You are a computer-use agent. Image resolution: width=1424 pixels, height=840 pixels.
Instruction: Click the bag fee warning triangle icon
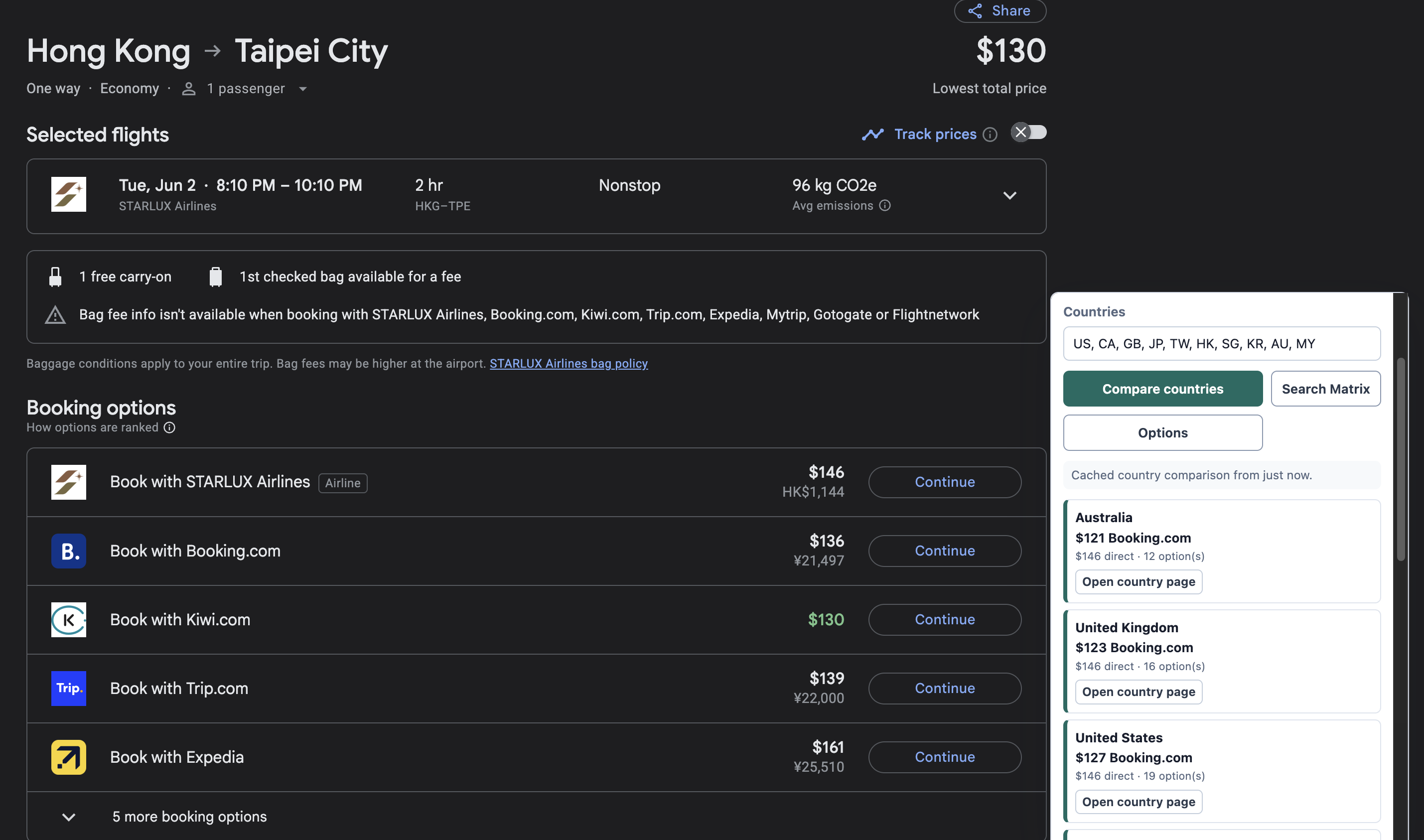pyautogui.click(x=55, y=315)
